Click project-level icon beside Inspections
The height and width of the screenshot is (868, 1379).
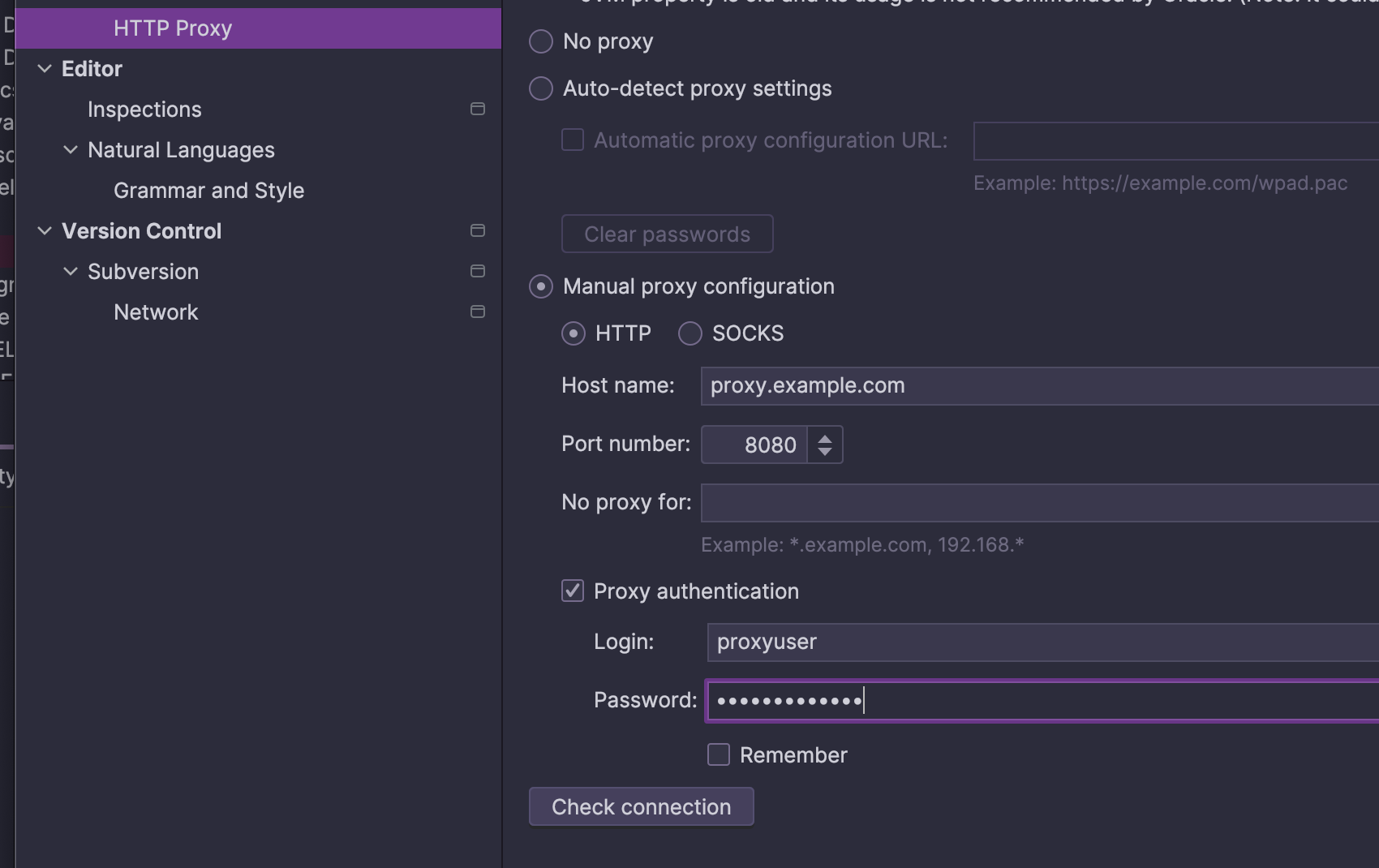(x=478, y=110)
